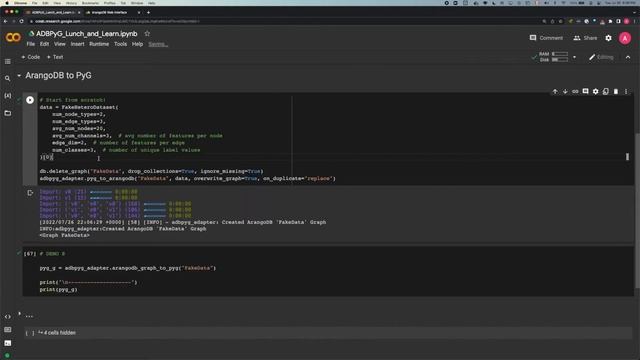Open the Help menu in Colab

[x=137, y=44]
